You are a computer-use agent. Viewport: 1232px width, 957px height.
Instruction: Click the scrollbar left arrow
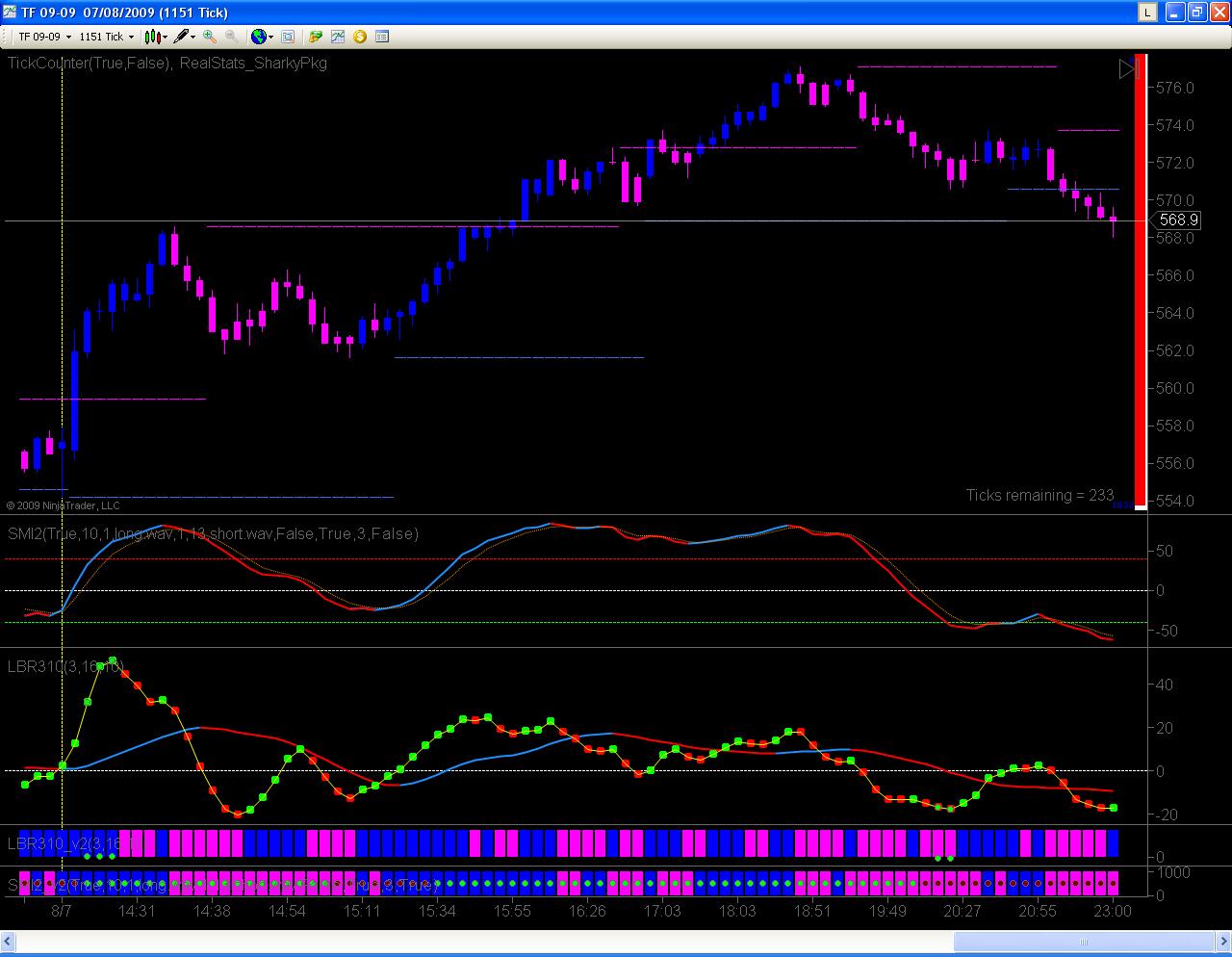coord(10,942)
